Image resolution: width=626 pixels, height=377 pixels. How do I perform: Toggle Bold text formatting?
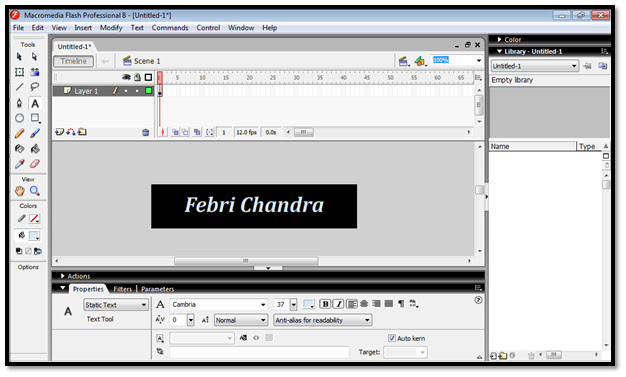coord(325,304)
